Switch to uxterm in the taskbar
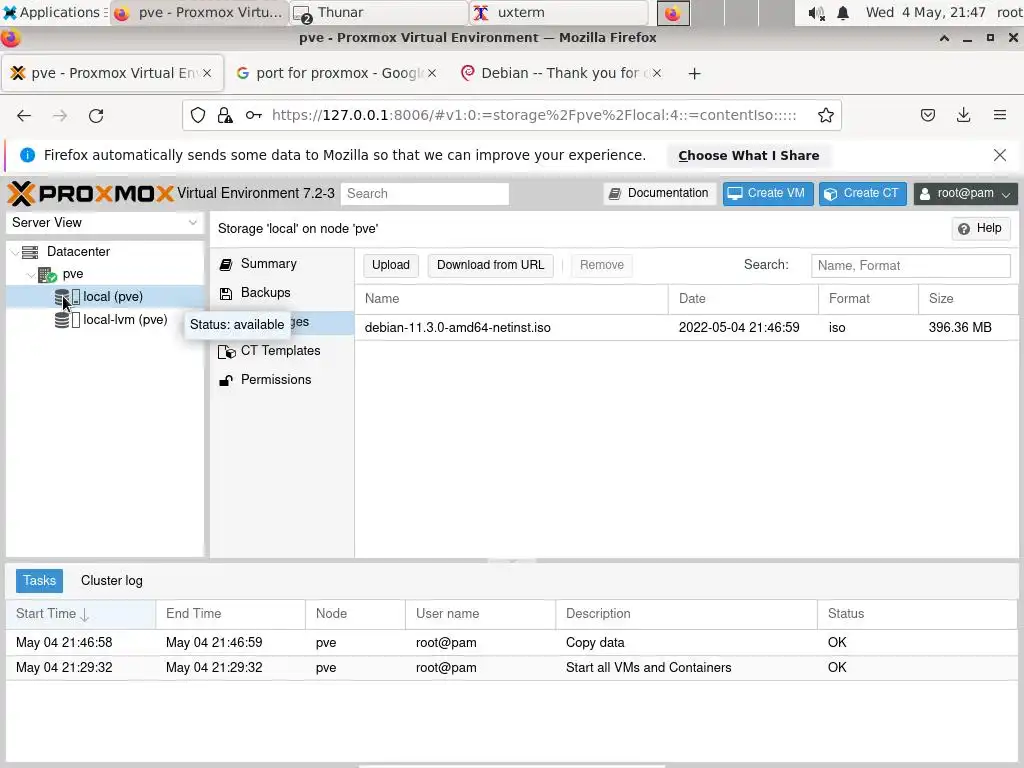This screenshot has height=768, width=1024. pos(559,12)
